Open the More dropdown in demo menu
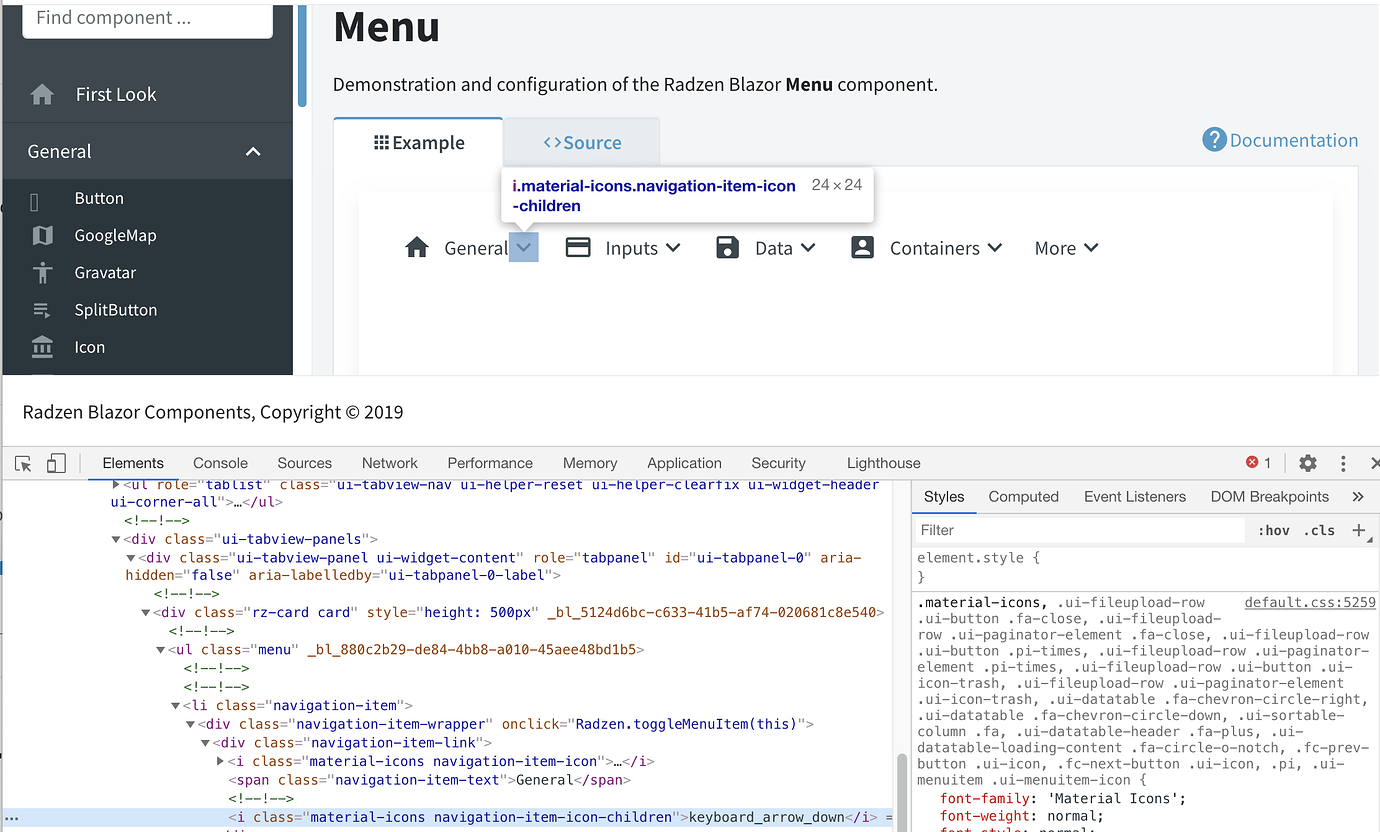This screenshot has height=832, width=1380. [1065, 247]
